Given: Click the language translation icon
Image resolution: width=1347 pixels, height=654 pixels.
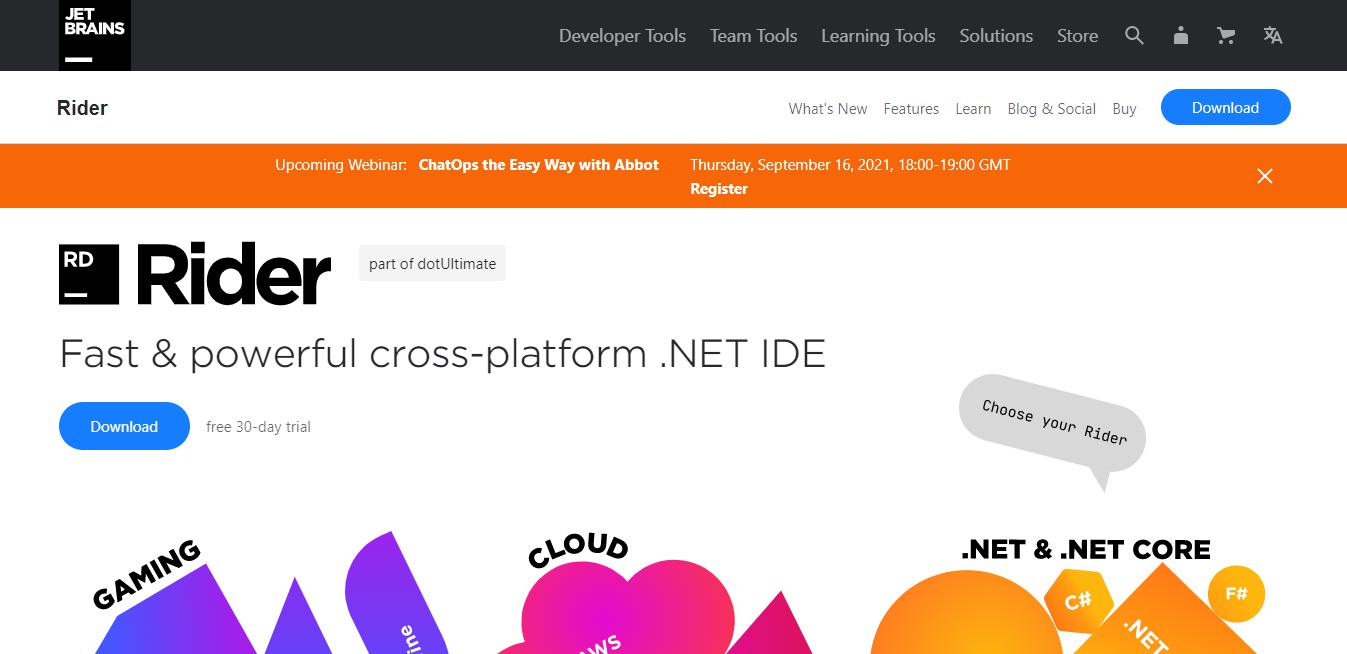Looking at the screenshot, I should pos(1272,35).
